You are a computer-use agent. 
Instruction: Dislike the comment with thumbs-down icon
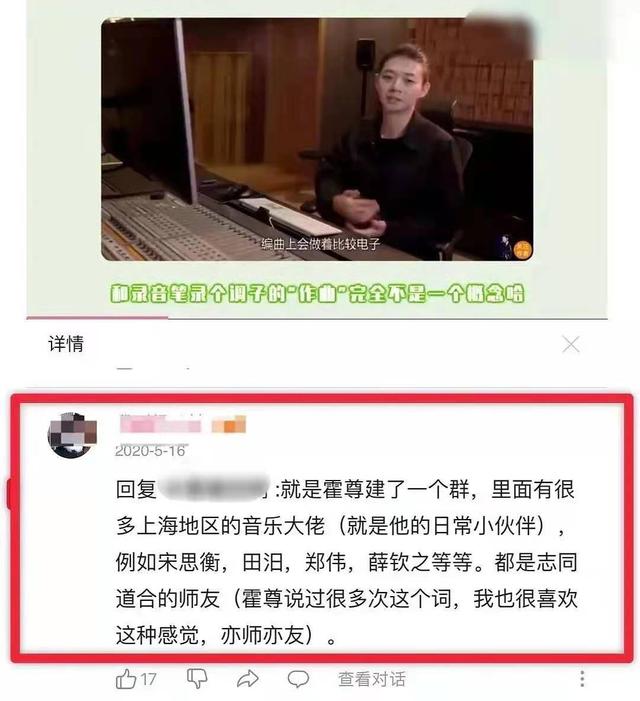point(197,679)
